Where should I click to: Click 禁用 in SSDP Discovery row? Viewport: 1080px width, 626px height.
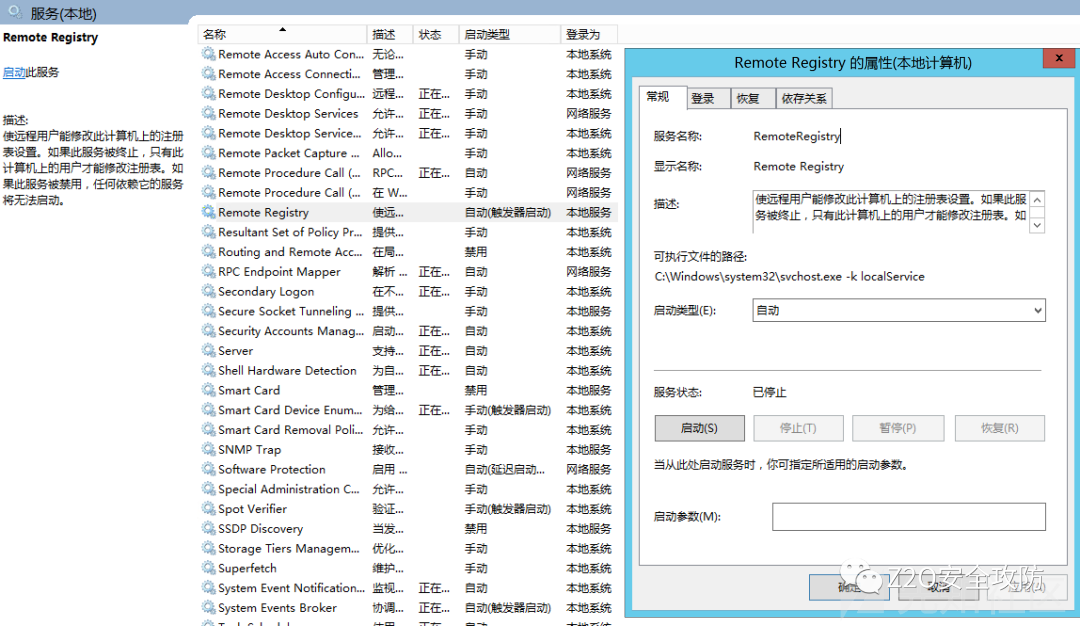[475, 529]
